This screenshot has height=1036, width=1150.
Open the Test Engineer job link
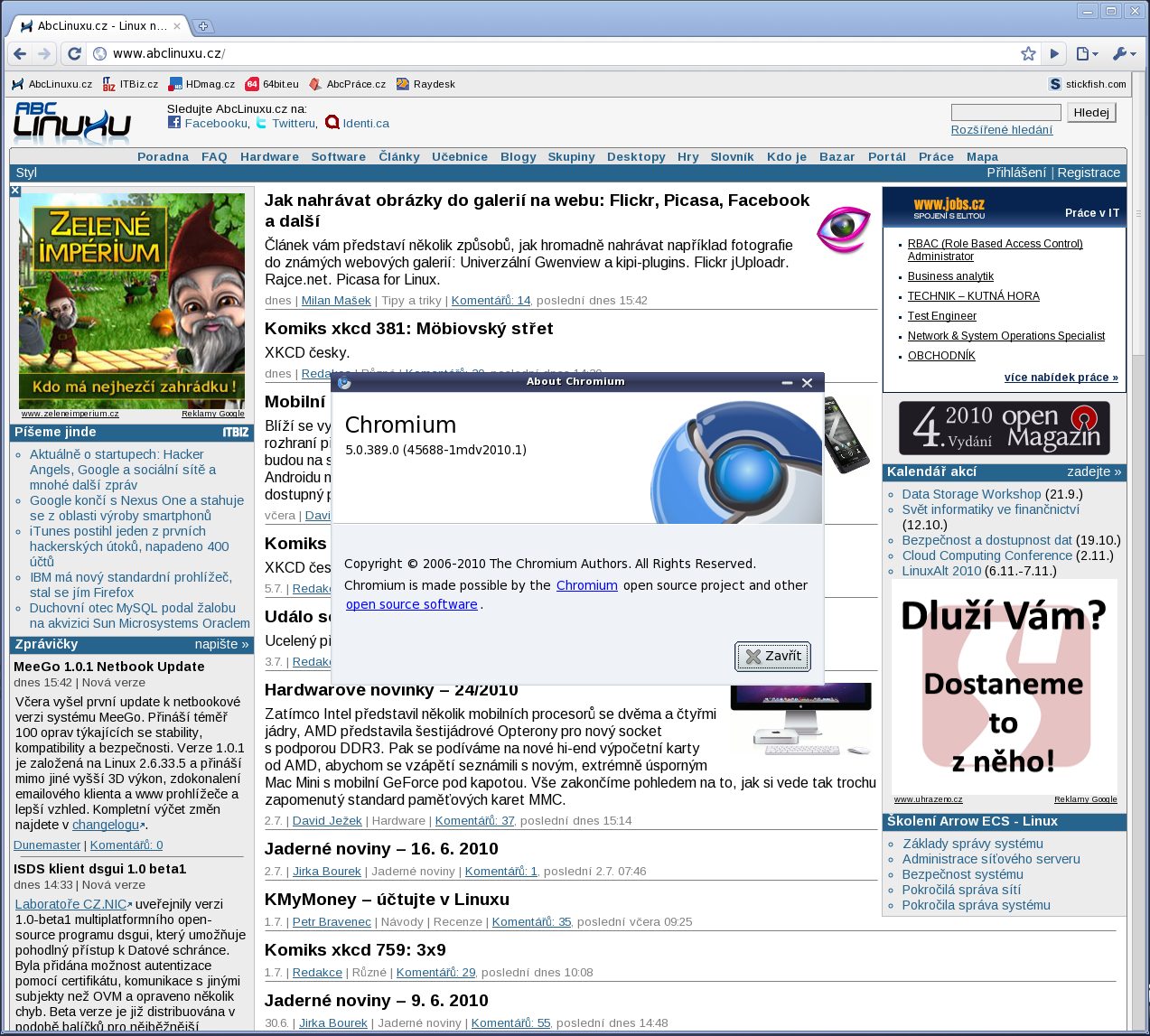tap(942, 316)
